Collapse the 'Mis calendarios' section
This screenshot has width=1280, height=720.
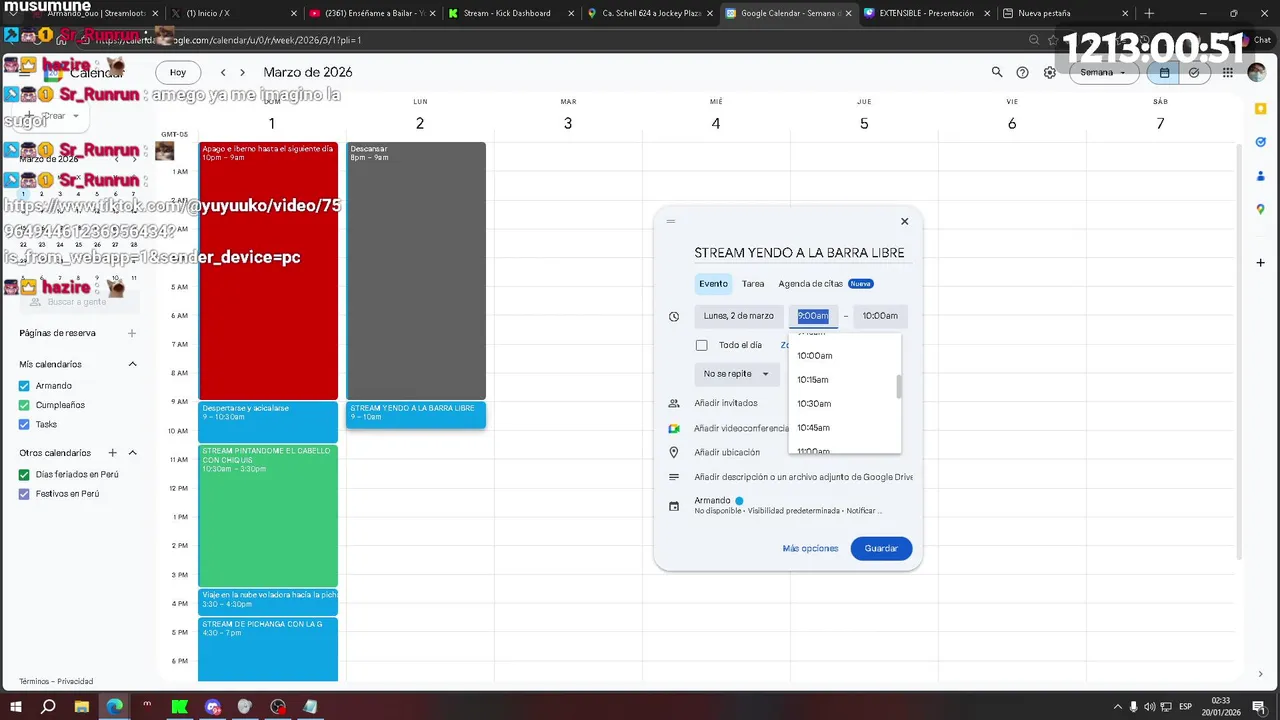tap(132, 364)
